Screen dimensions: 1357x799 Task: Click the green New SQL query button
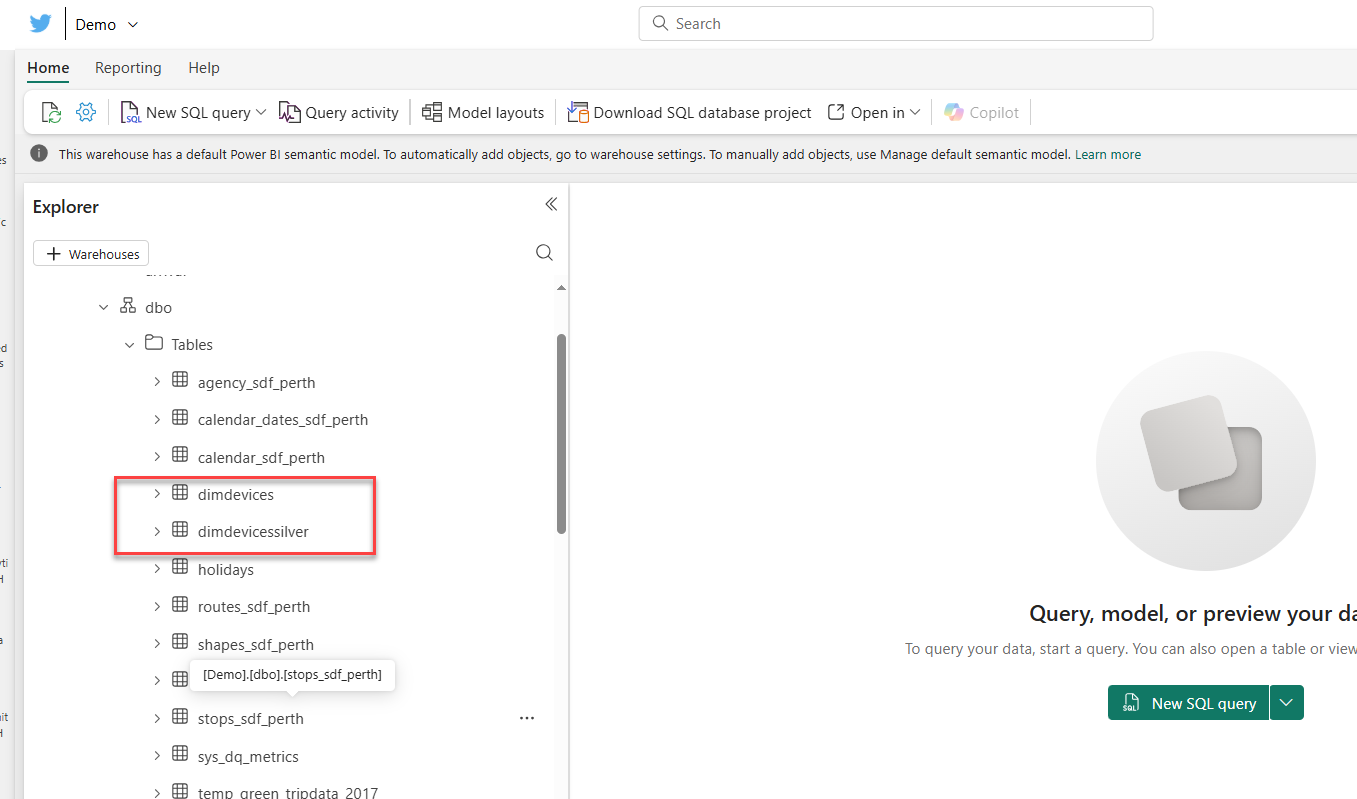pyautogui.click(x=1188, y=703)
